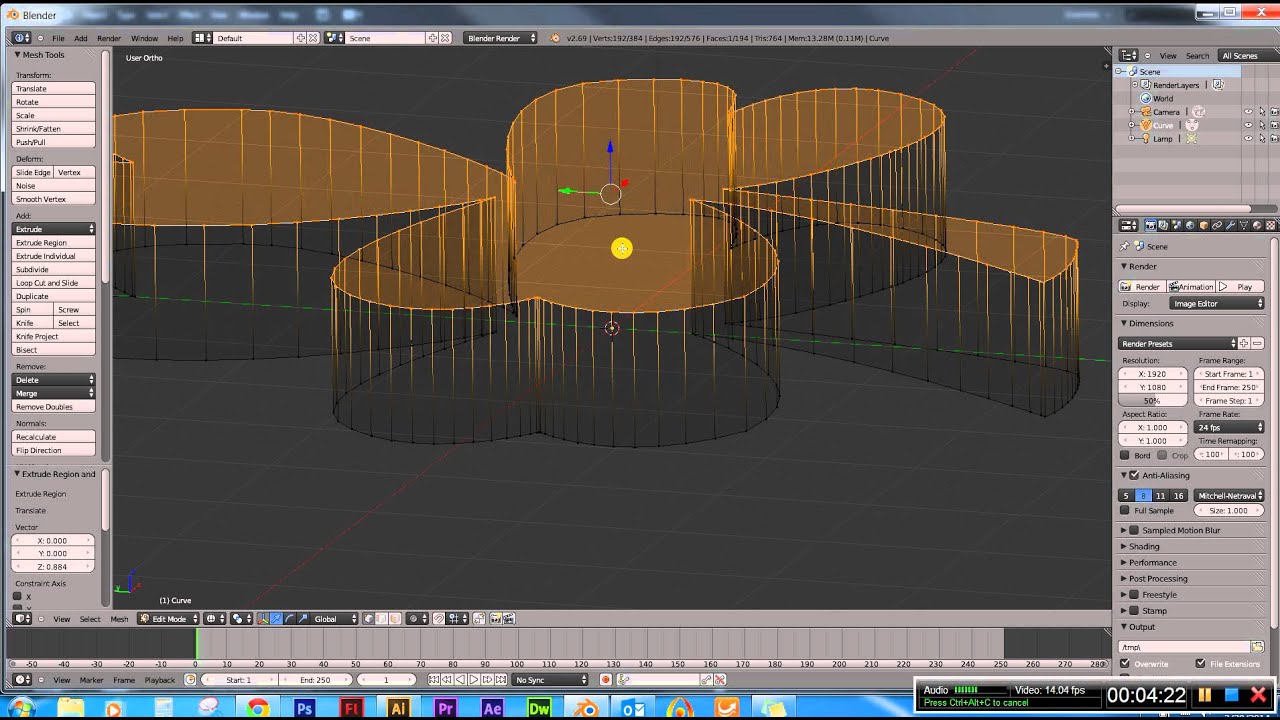Image resolution: width=1280 pixels, height=720 pixels.
Task: Open the Image Editor display dropdown
Action: tap(1217, 303)
